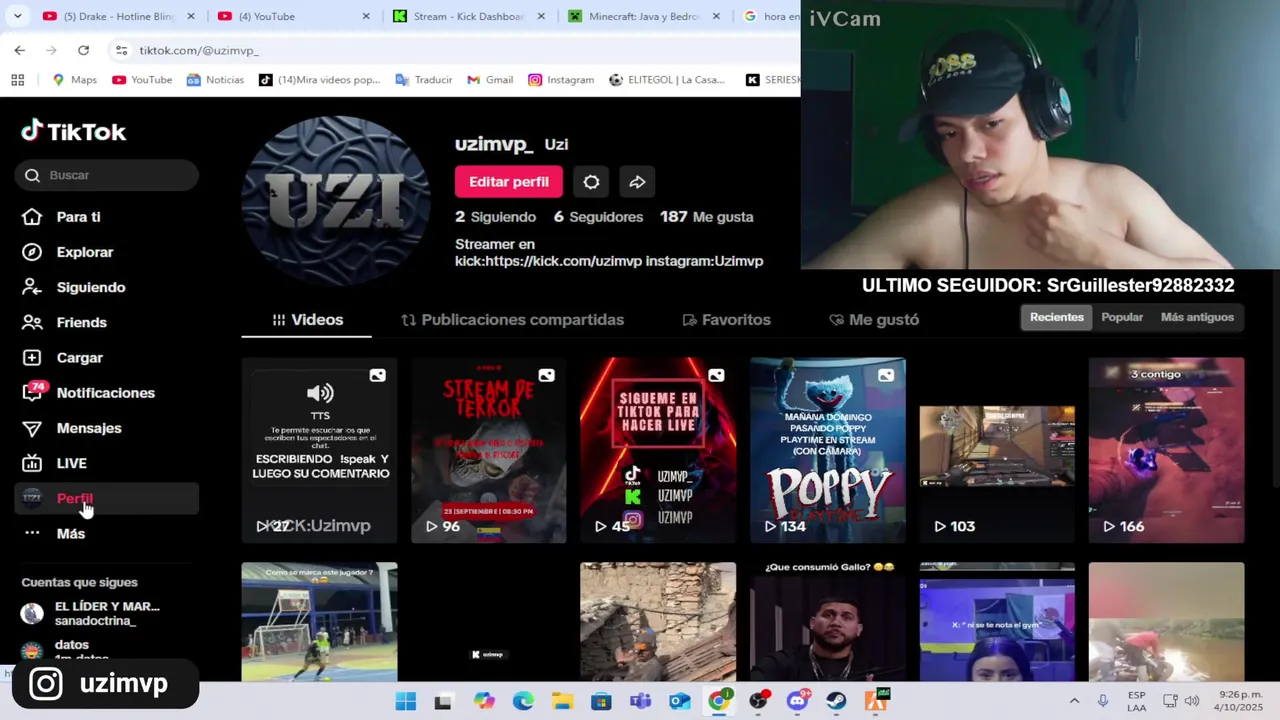Click the UZI profile avatar
1280x720 pixels.
pyautogui.click(x=336, y=201)
